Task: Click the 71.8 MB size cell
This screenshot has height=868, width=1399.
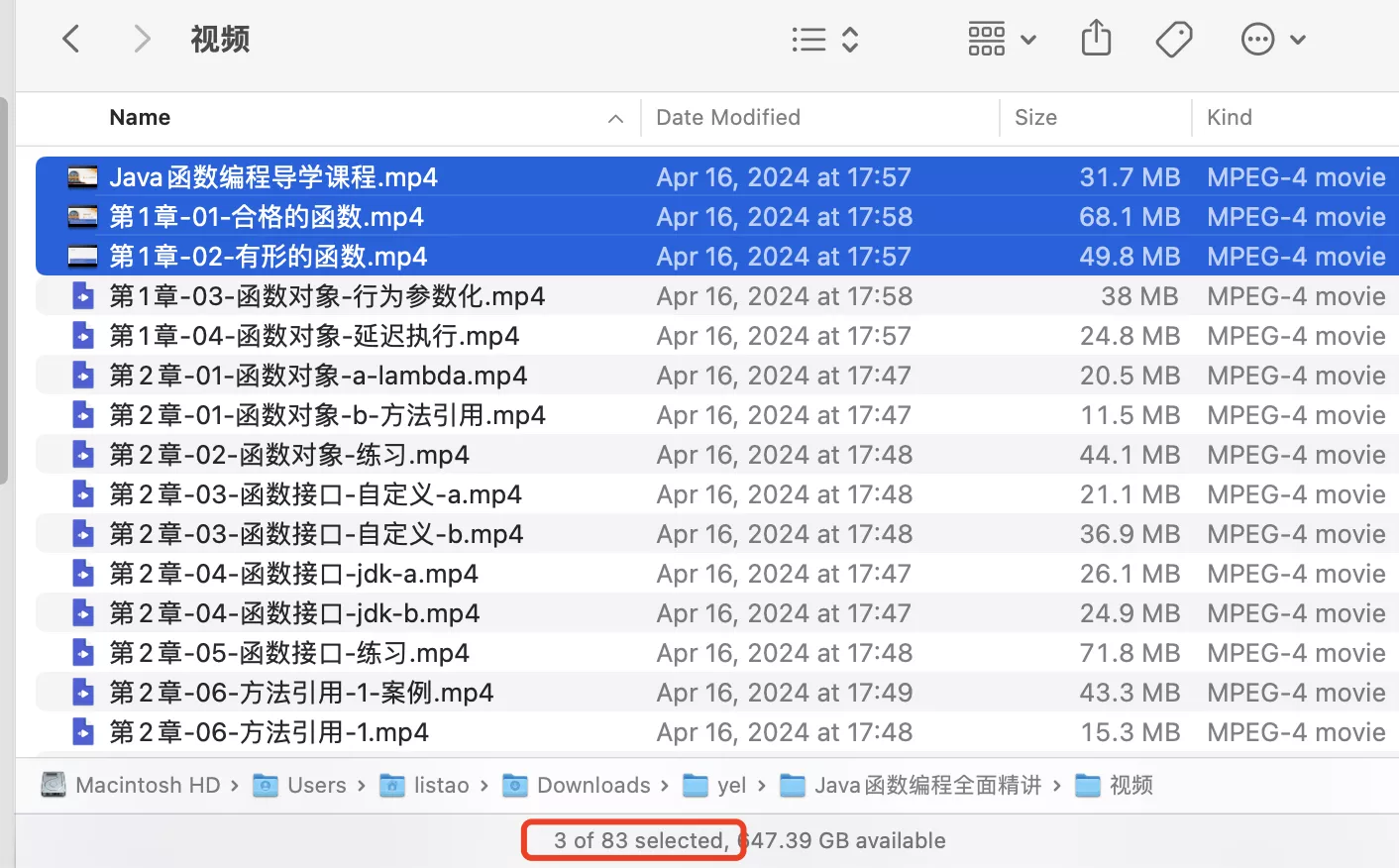Action: [x=1130, y=653]
